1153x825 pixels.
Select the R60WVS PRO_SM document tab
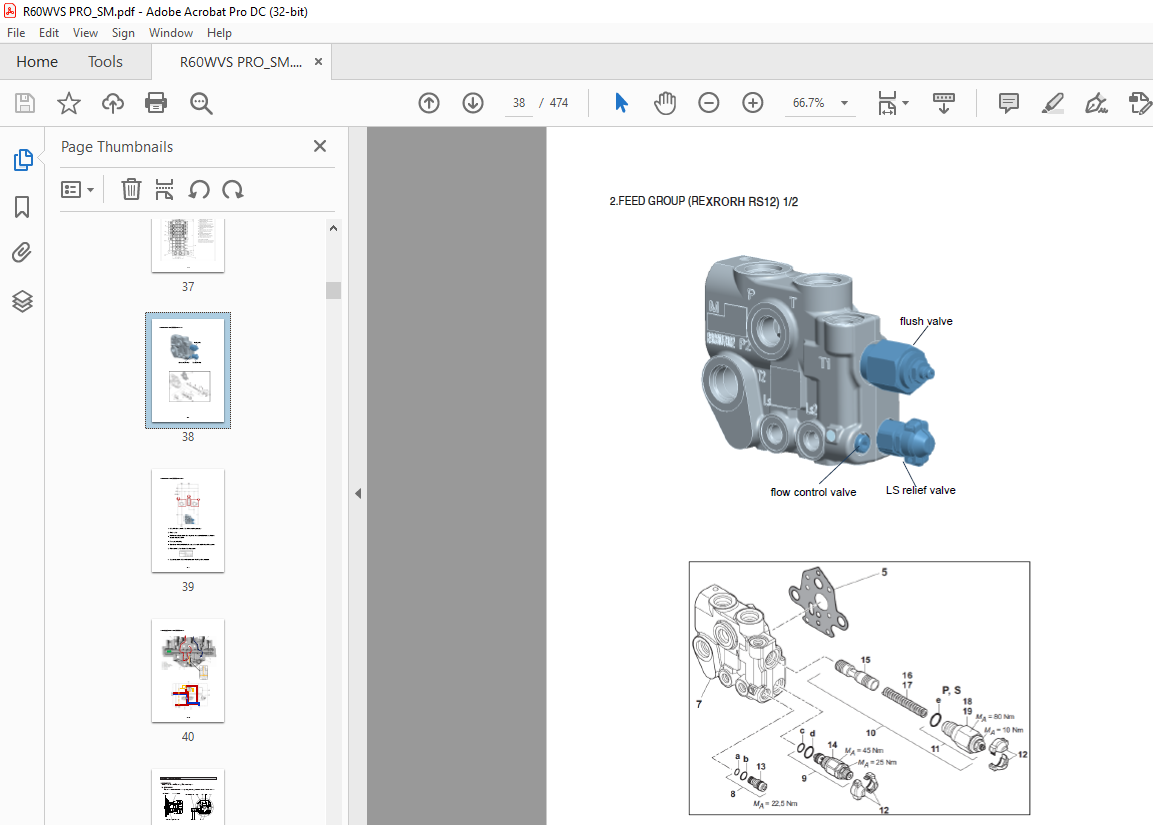[x=240, y=62]
